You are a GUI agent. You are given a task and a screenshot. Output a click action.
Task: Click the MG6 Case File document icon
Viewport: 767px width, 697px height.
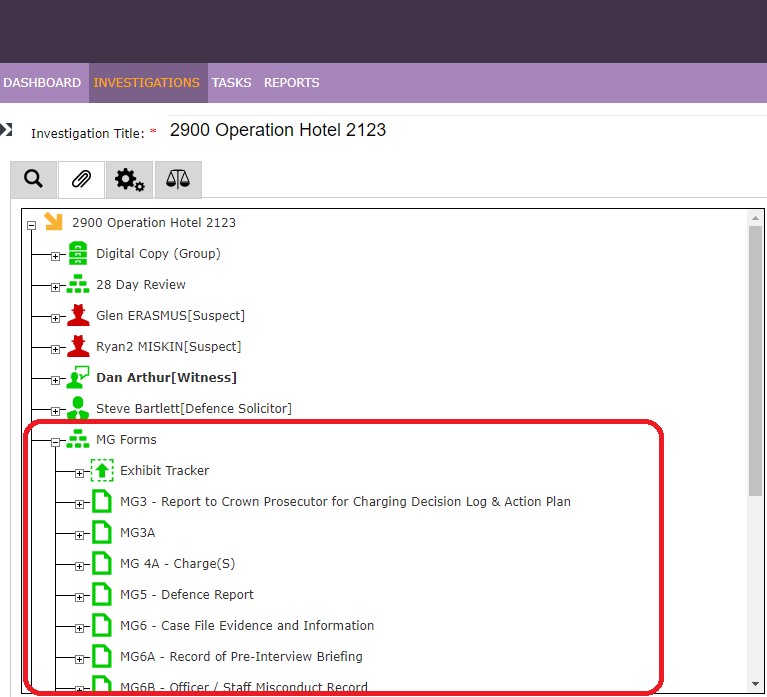[102, 625]
